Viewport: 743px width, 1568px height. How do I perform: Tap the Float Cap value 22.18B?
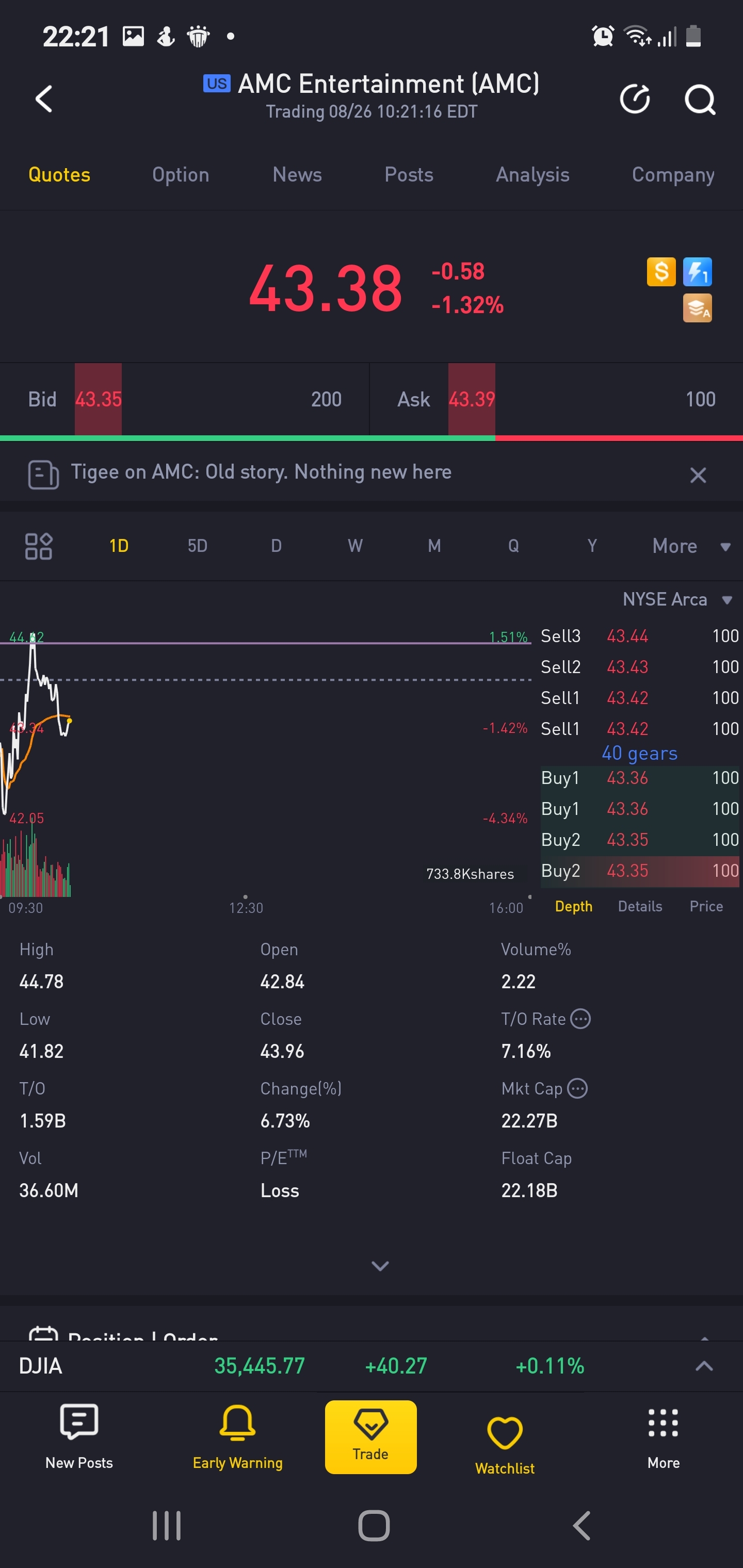click(529, 1190)
